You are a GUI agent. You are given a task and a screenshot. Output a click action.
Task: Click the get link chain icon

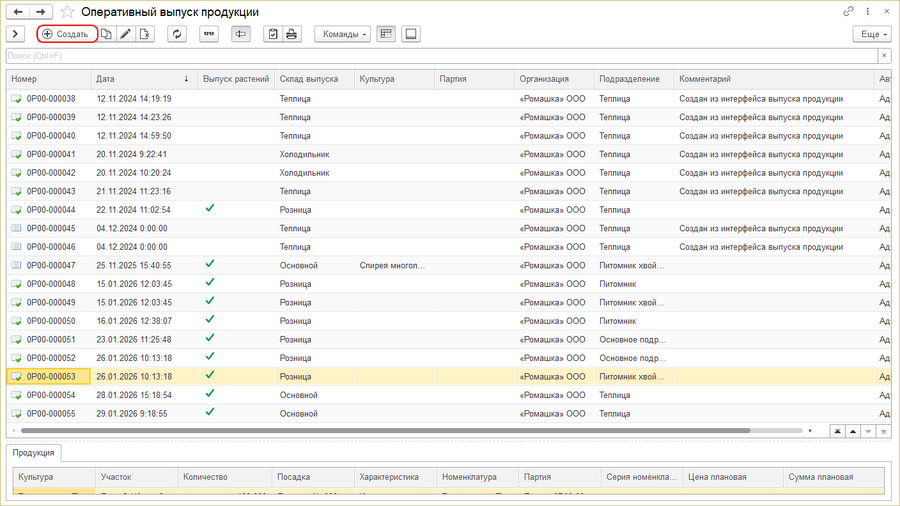pos(848,12)
